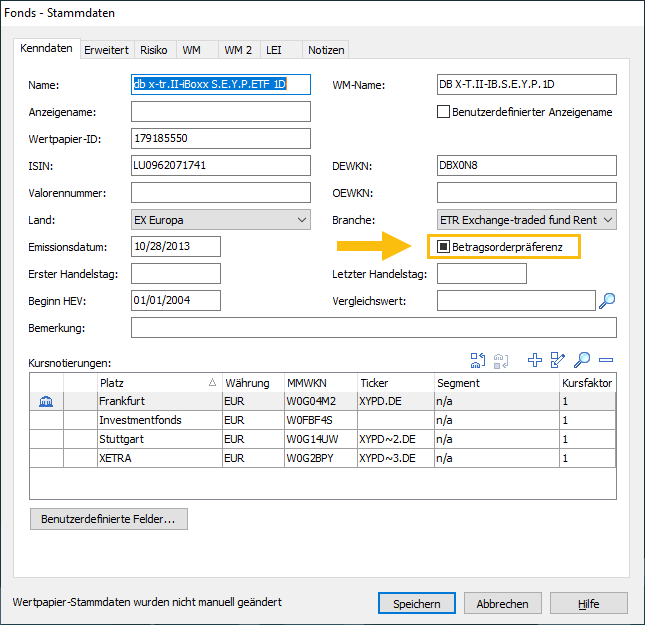Click the bank icon in Frankfurt row

point(46,401)
